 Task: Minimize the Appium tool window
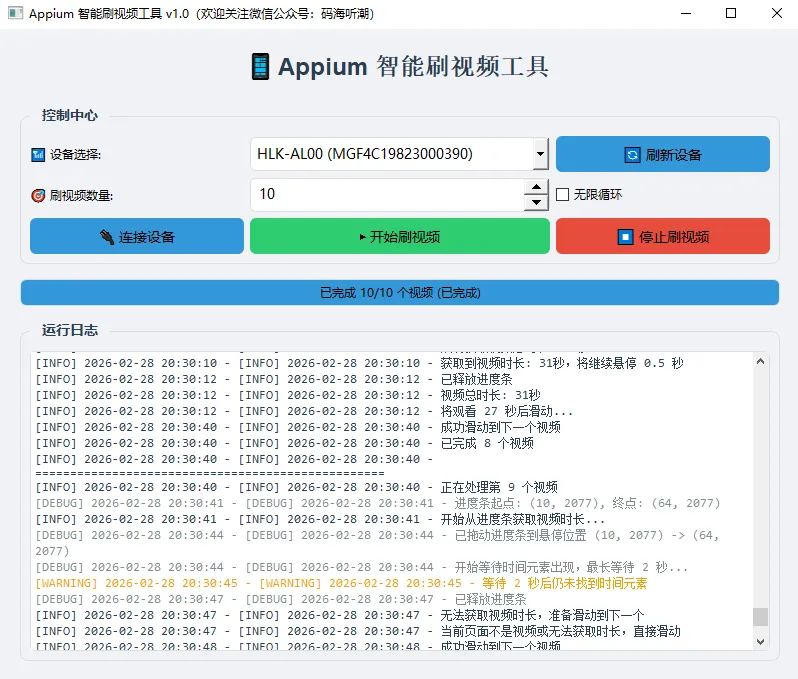pos(686,13)
